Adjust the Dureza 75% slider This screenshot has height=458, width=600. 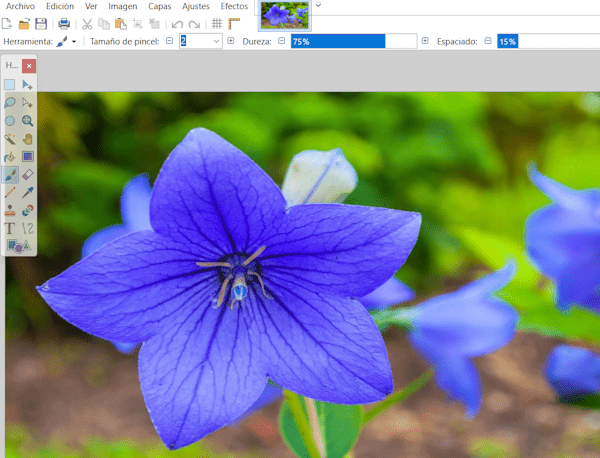tap(354, 41)
